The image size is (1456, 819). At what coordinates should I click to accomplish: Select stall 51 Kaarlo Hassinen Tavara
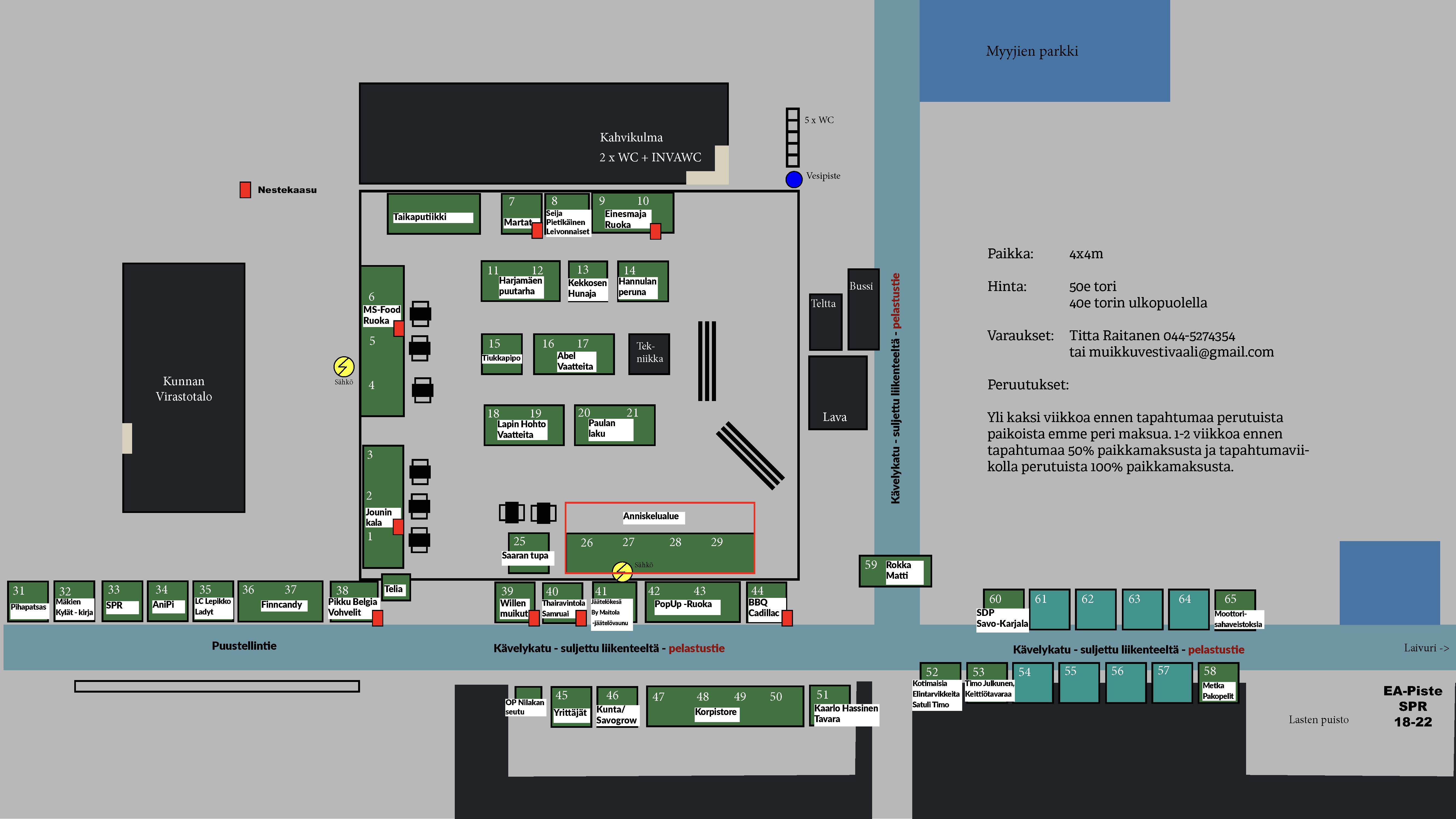[843, 705]
